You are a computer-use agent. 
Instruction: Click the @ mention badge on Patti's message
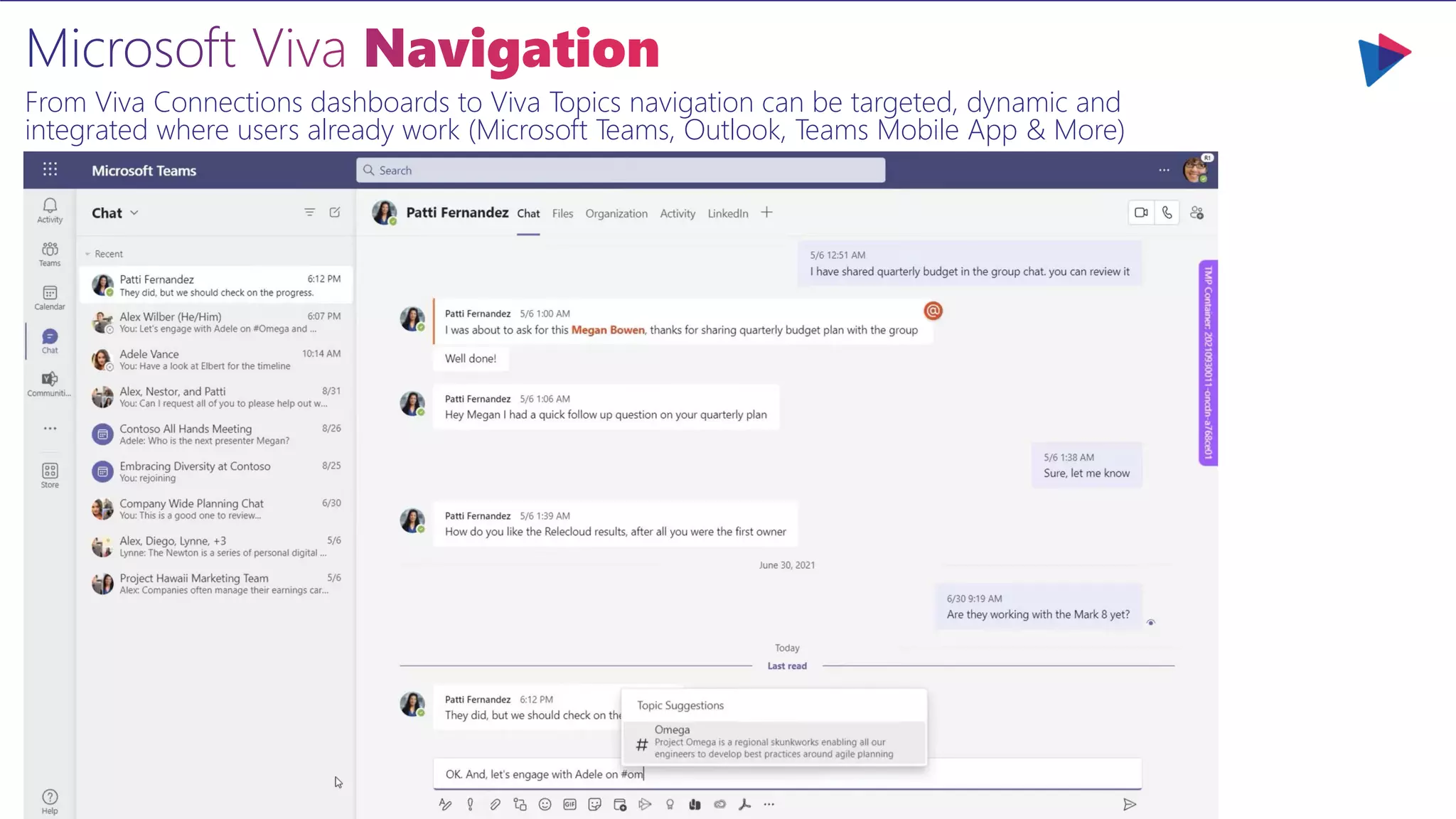933,311
